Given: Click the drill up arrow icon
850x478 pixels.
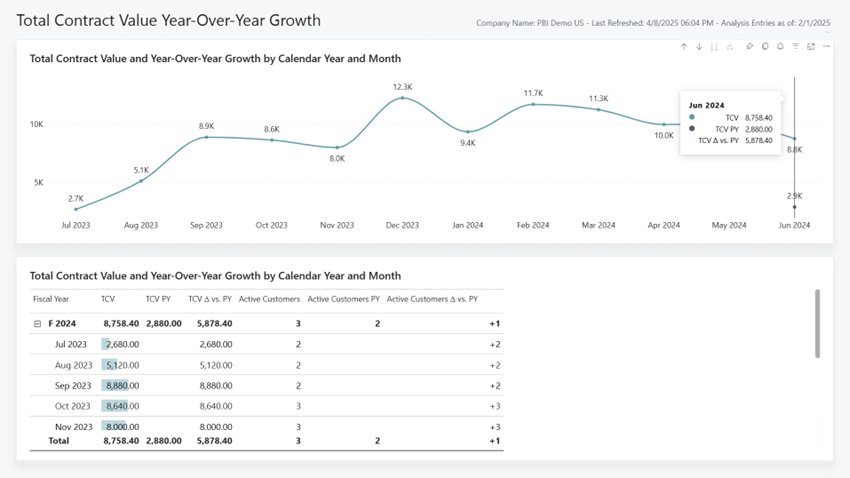Looking at the screenshot, I should click(684, 47).
